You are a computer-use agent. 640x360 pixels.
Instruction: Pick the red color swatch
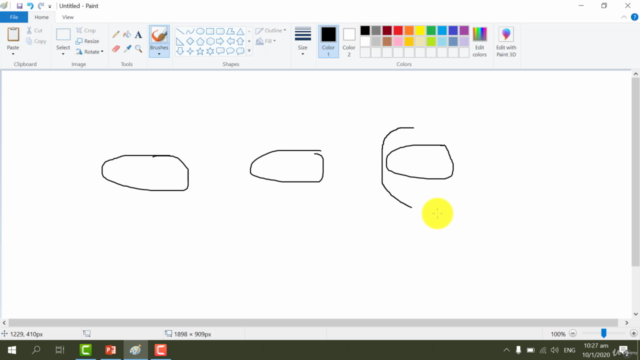point(398,31)
